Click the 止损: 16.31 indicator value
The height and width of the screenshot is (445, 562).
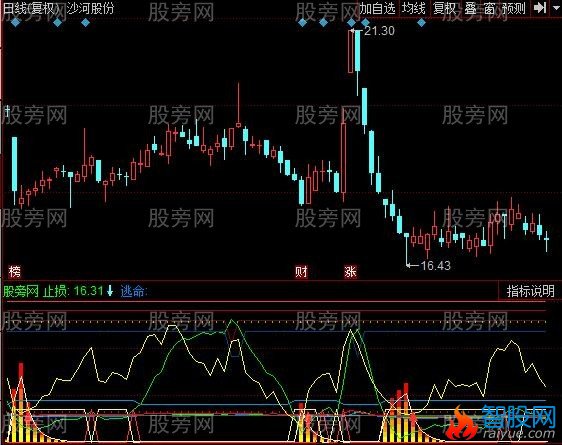coord(73,291)
